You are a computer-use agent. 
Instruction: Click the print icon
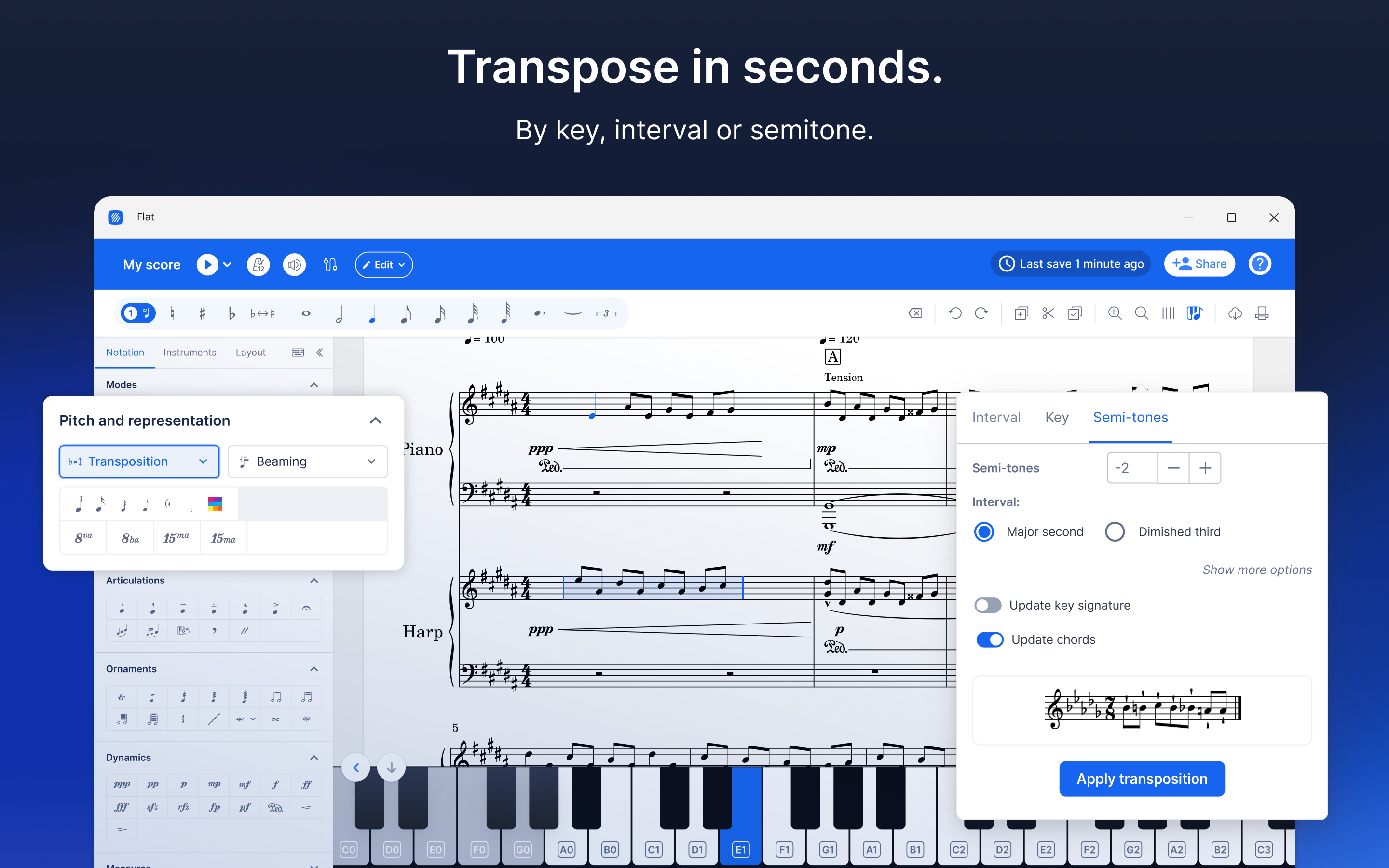[x=1262, y=313]
